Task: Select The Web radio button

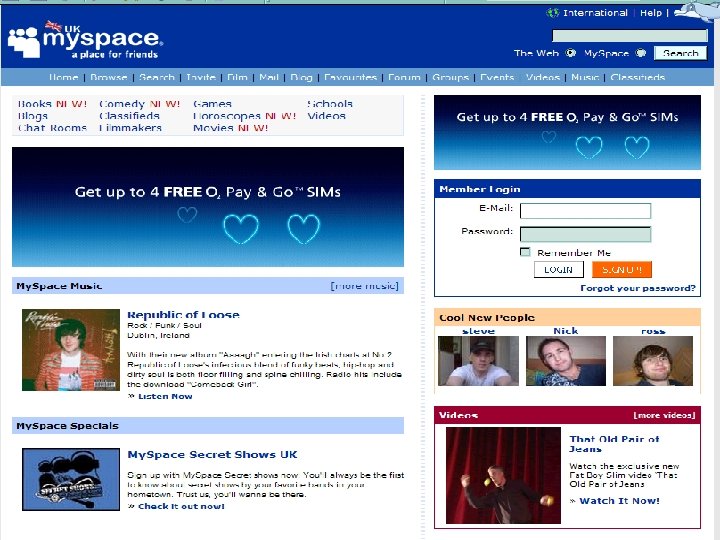Action: (570, 53)
